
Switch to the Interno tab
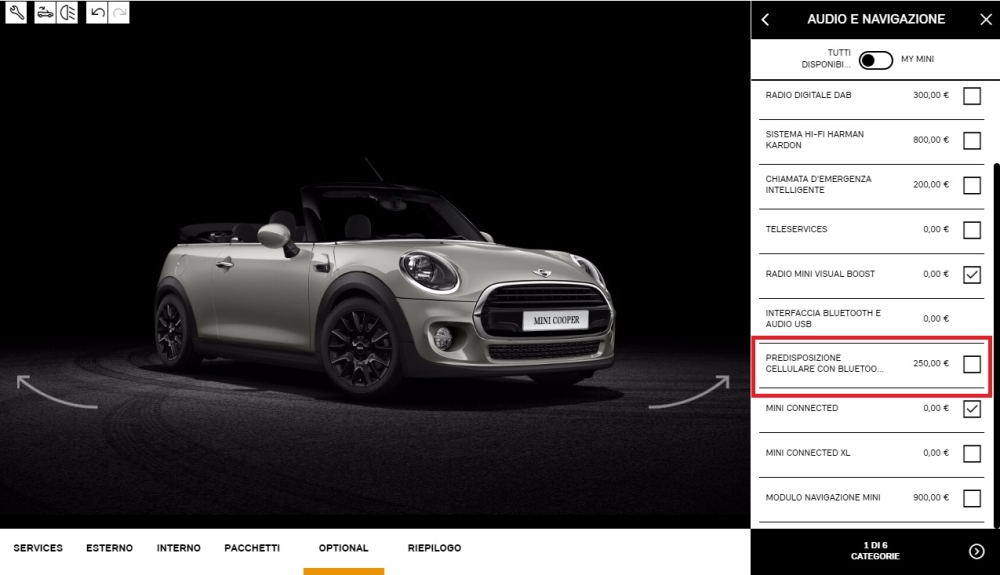tap(179, 548)
